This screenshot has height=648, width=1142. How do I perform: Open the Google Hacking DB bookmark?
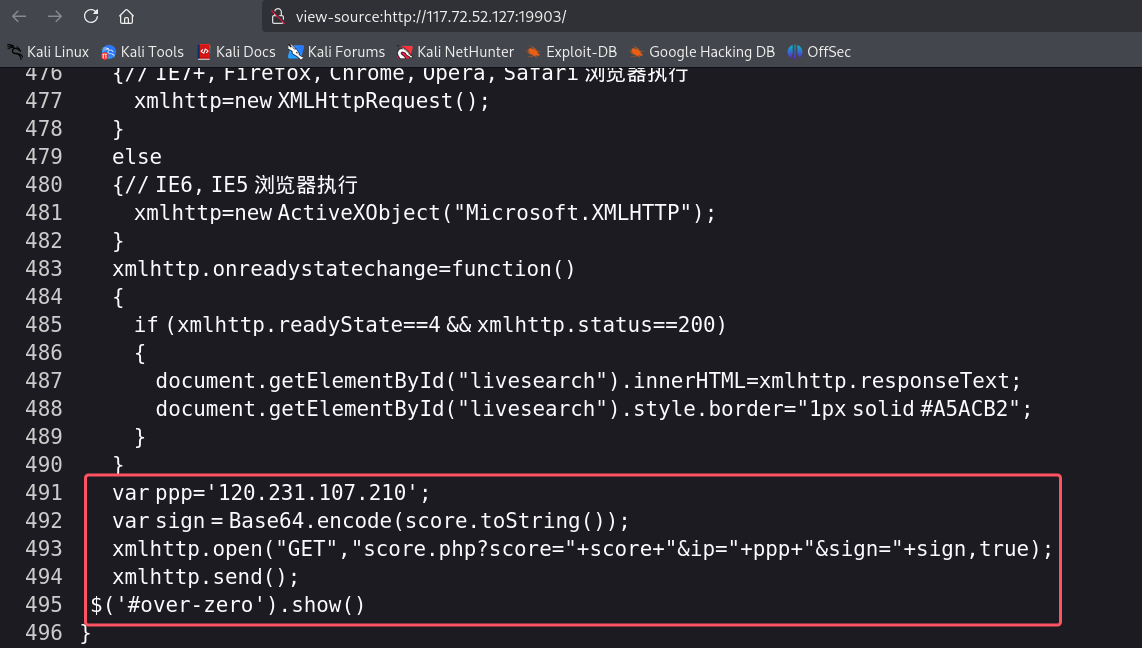(702, 52)
